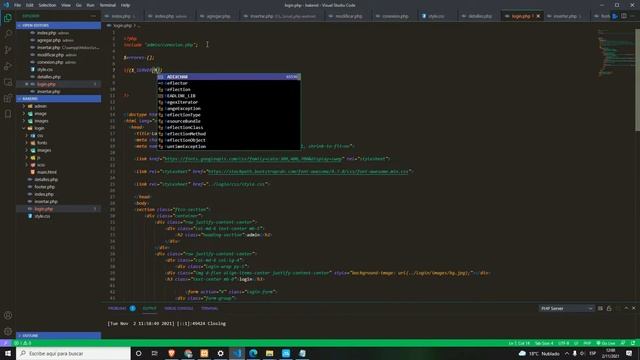Image resolution: width=640 pixels, height=360 pixels.
Task: Switch to the PROBLEMS panel tab
Action: (121, 308)
